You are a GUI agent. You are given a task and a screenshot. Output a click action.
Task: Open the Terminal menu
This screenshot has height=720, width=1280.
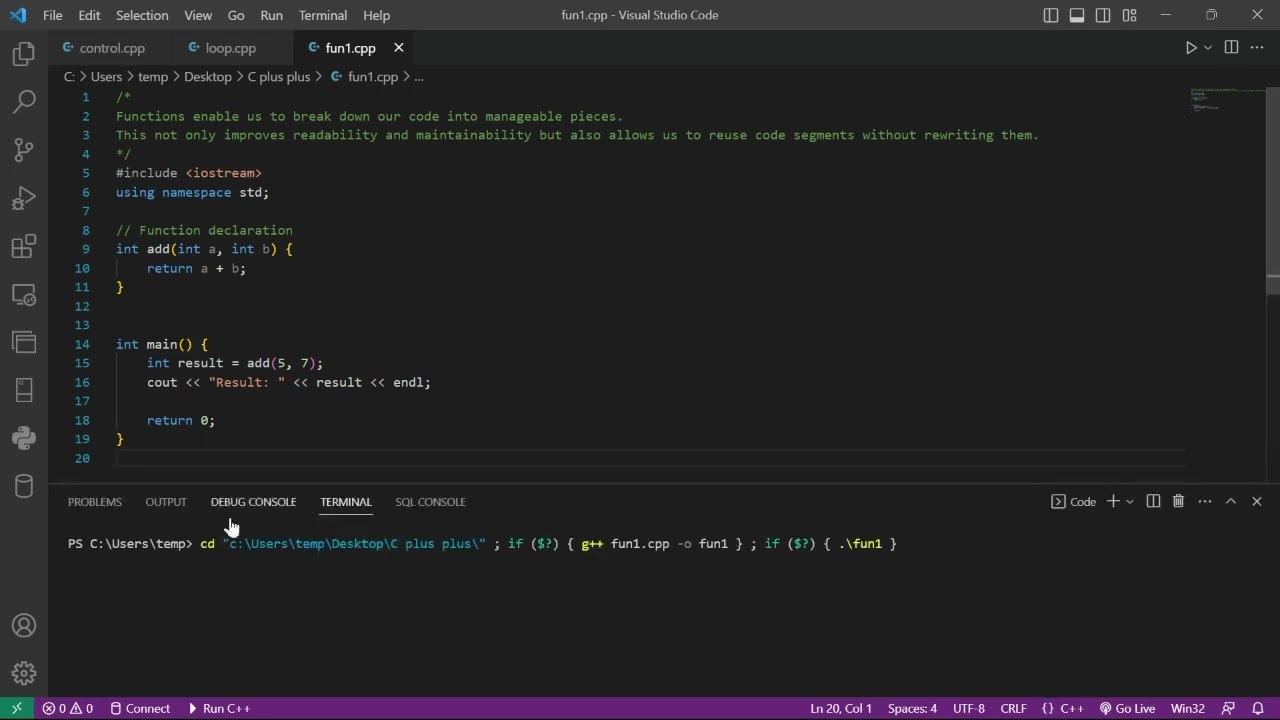click(x=323, y=15)
